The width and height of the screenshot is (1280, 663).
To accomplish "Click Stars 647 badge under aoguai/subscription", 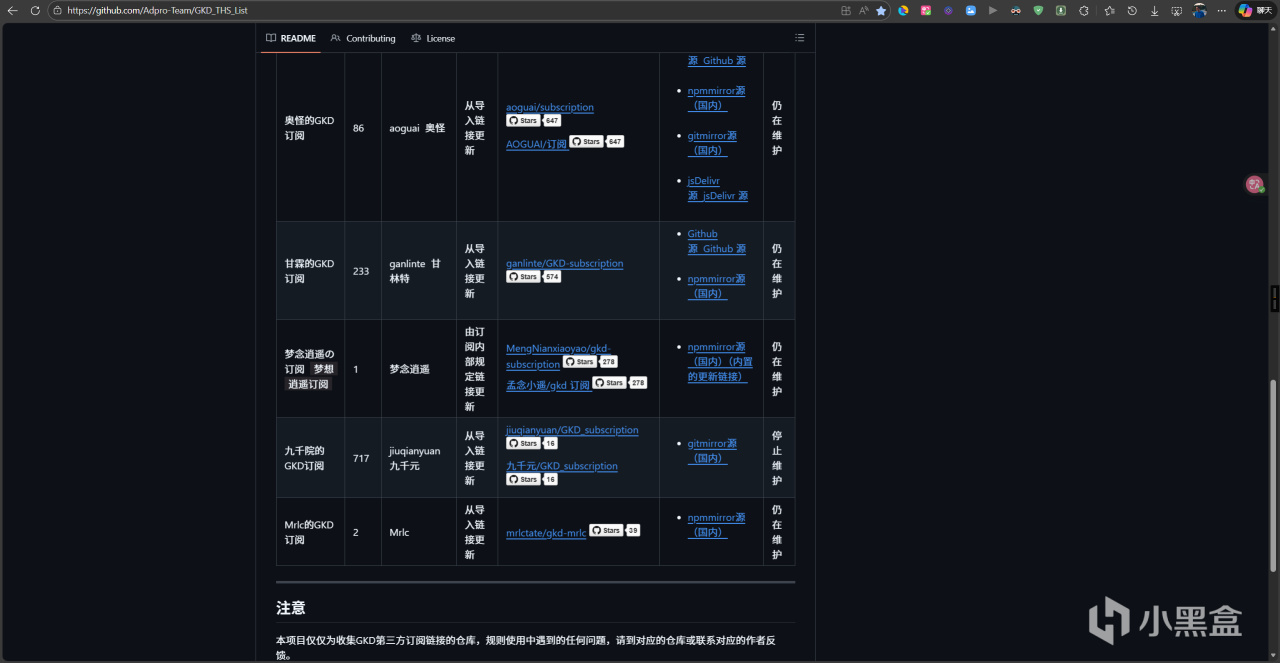I will tap(533, 120).
